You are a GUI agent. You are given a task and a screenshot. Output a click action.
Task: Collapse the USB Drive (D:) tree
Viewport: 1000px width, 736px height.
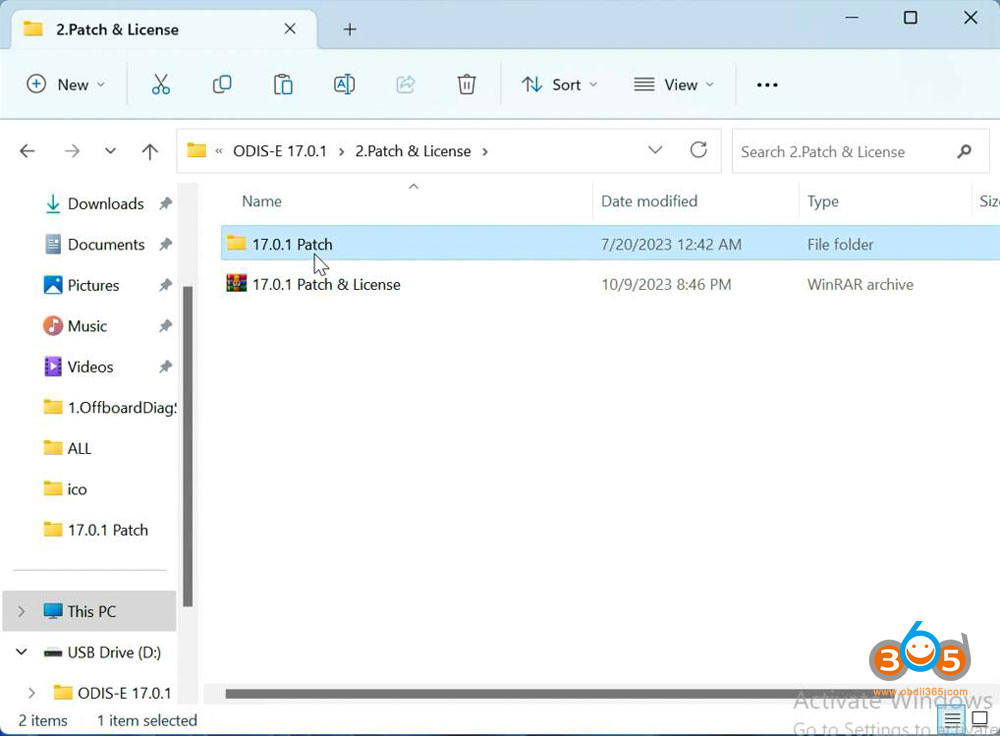tap(20, 652)
